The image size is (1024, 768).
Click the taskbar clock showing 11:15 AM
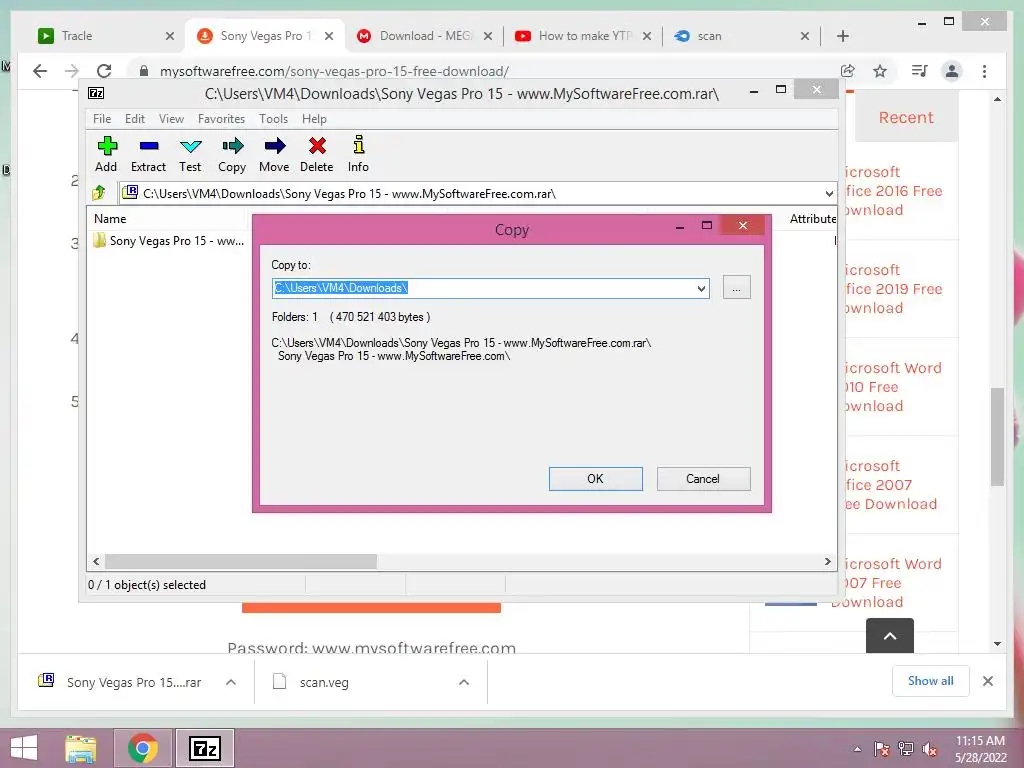coord(980,748)
